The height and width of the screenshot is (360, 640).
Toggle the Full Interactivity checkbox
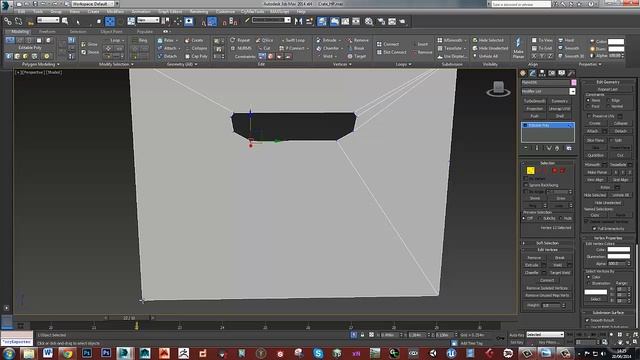click(595, 229)
